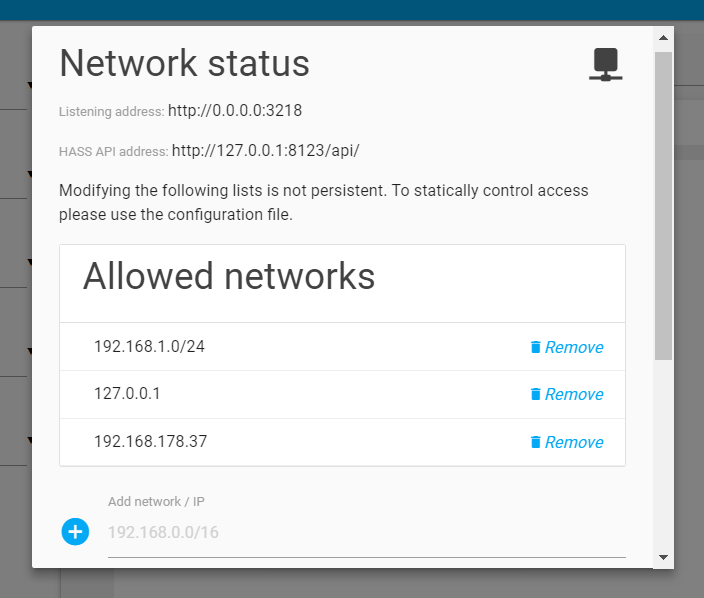Dismiss dialog by clicking dimmed background below
Viewport: 704px width, 598px height.
pos(359,584)
